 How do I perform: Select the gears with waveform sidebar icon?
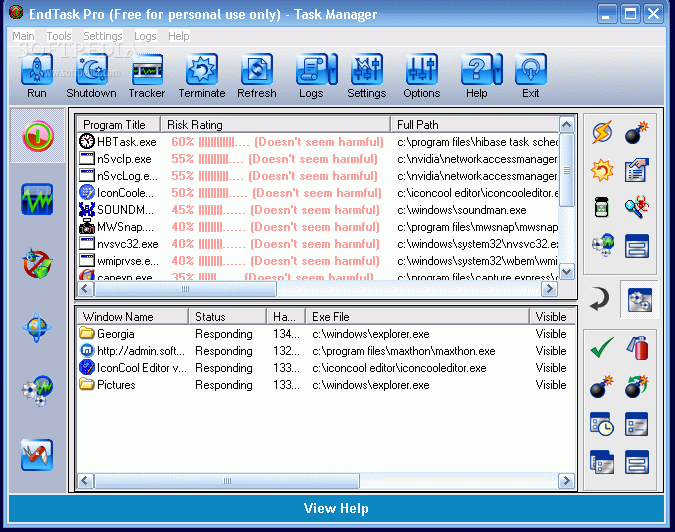click(37, 391)
